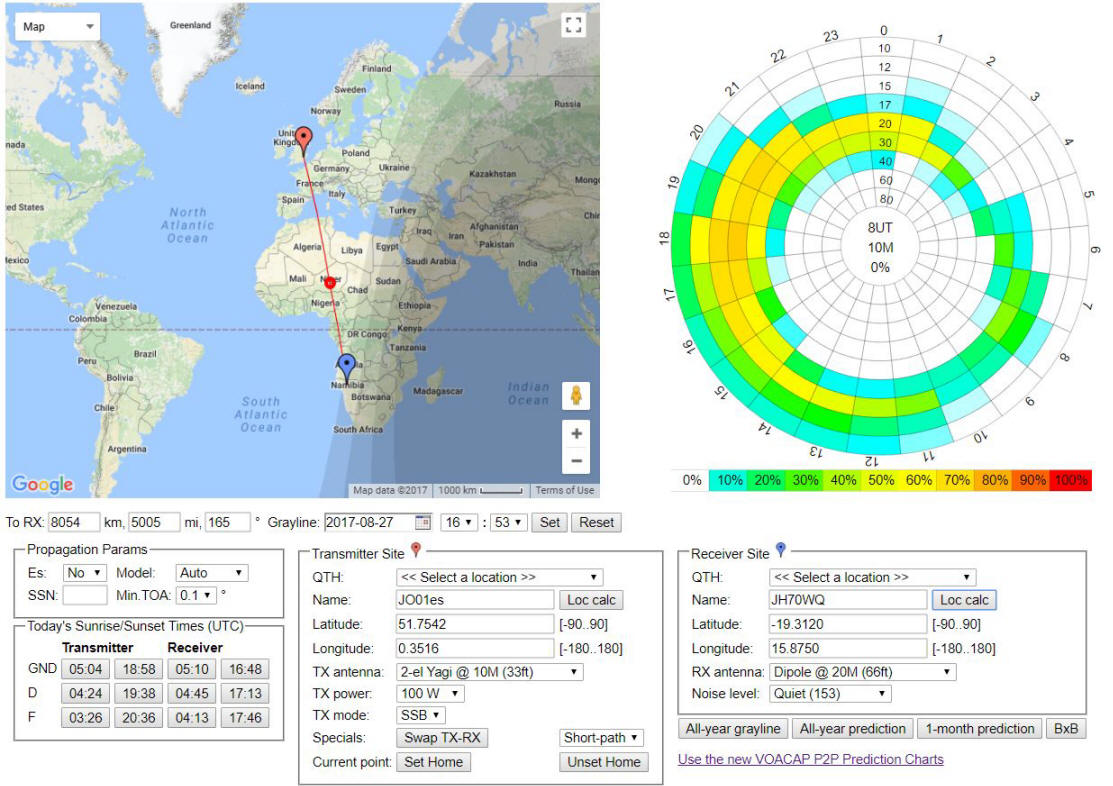Zoom in the map with plus

pyautogui.click(x=576, y=433)
